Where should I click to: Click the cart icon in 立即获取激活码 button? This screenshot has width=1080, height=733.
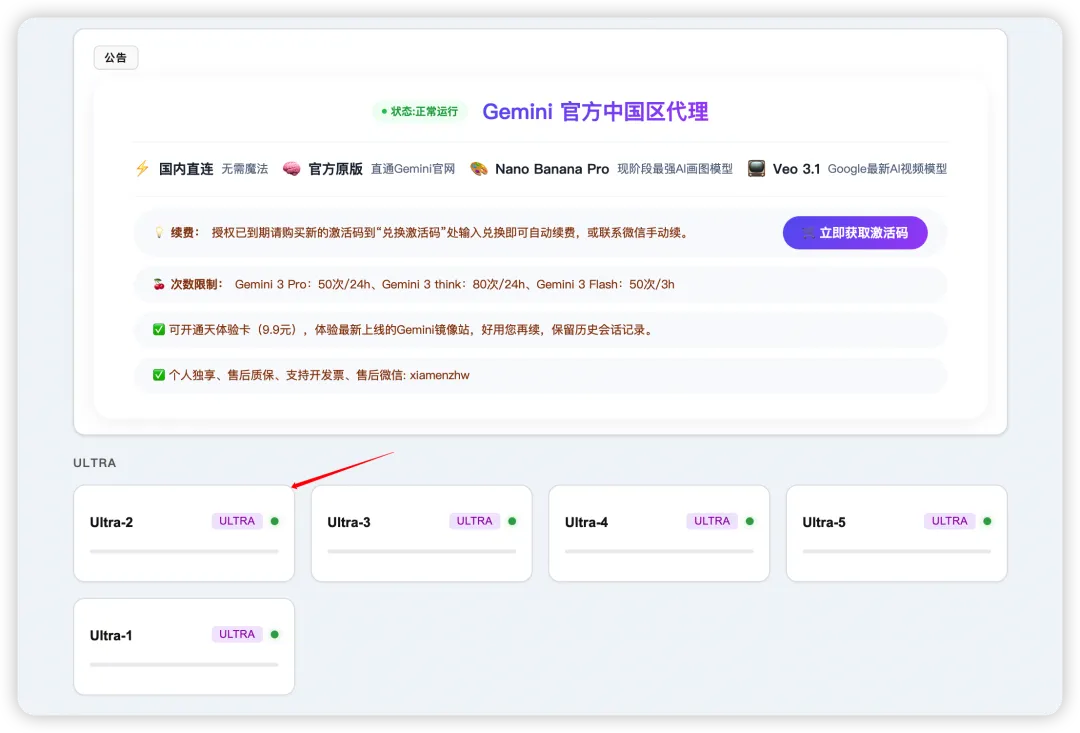pos(808,234)
